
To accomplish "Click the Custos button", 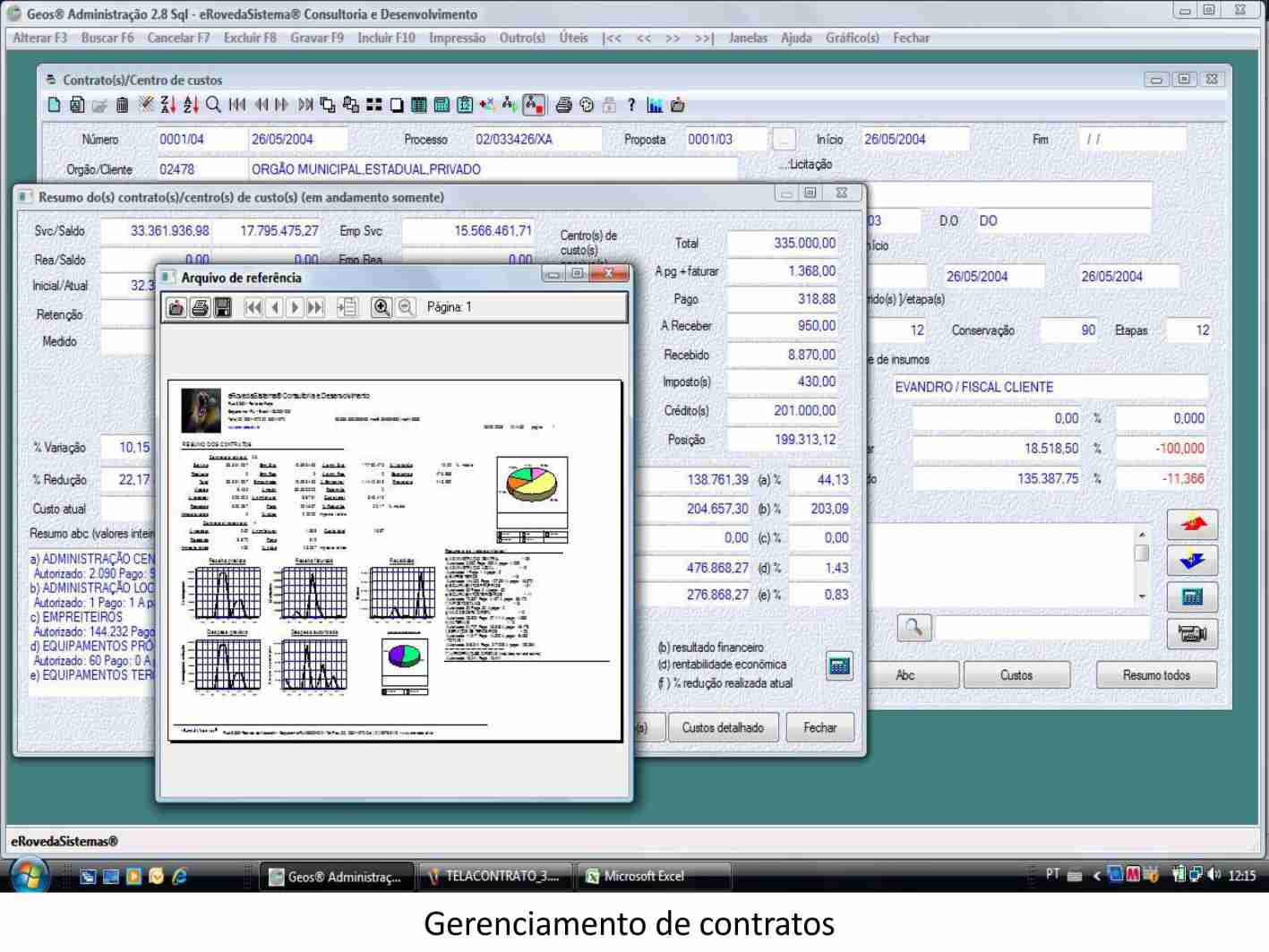I will [x=1016, y=675].
